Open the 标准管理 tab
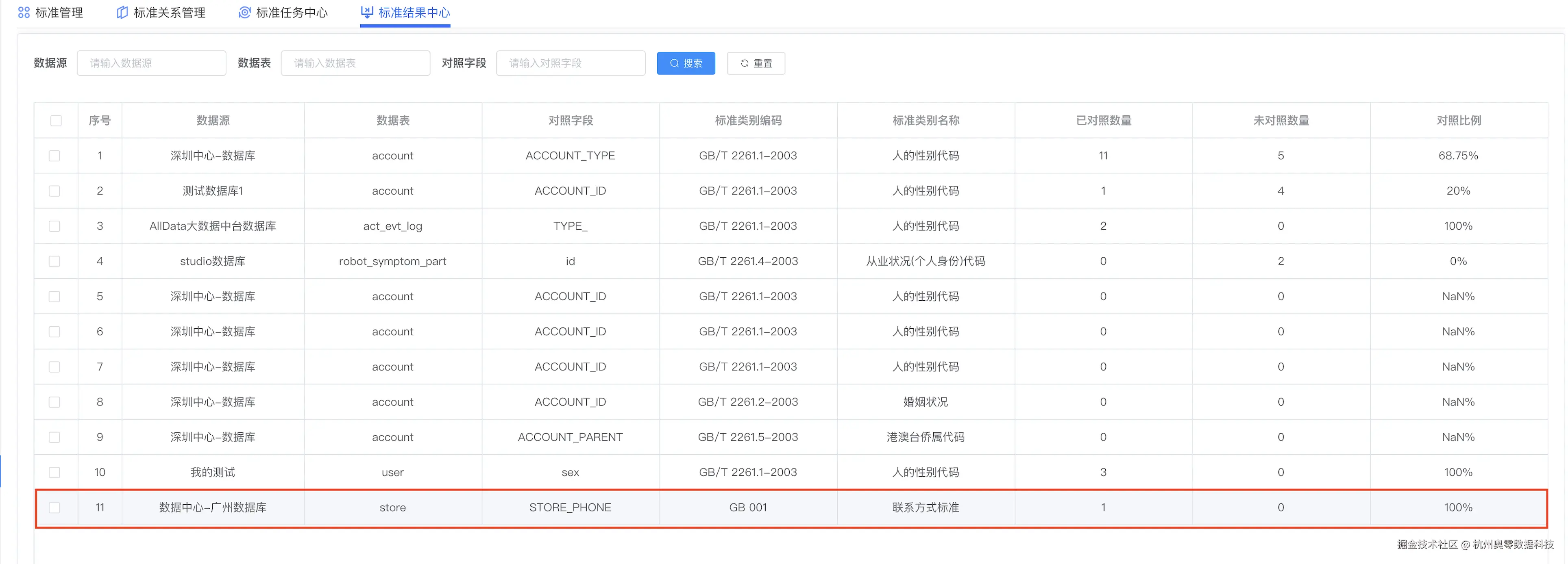Image resolution: width=1568 pixels, height=564 pixels. pyautogui.click(x=50, y=12)
